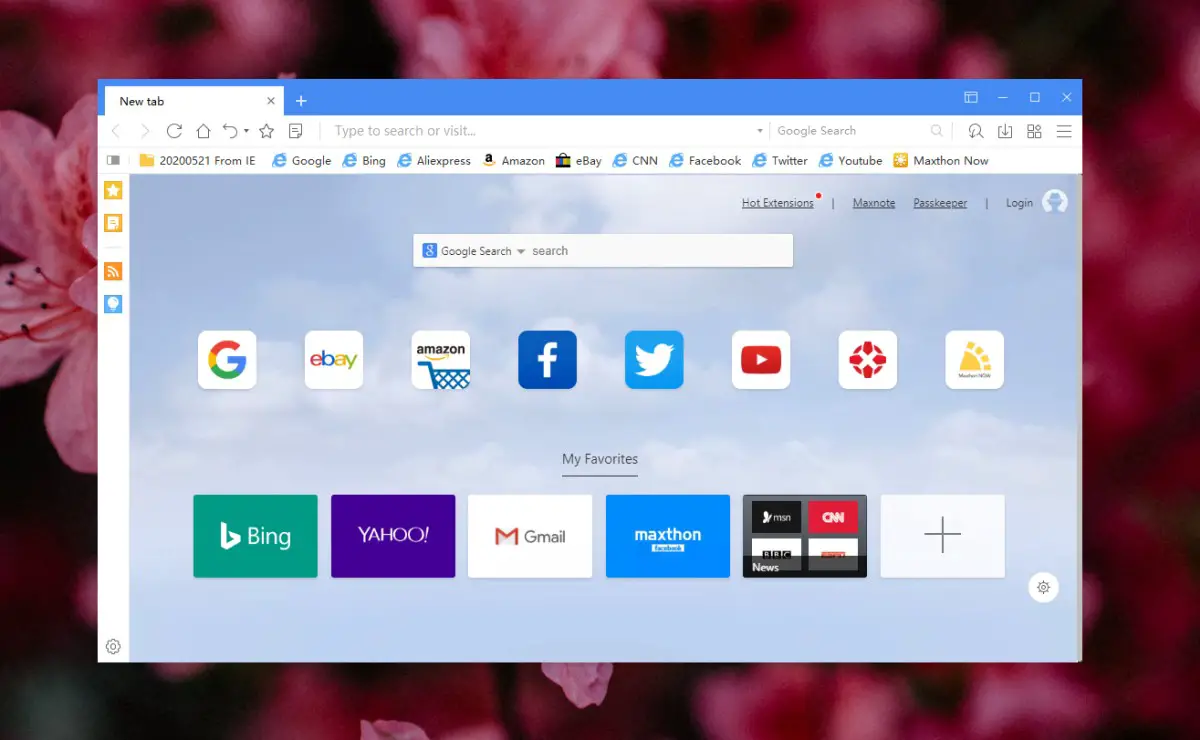The width and height of the screenshot is (1200, 740).
Task: Open the Twitter quick access tile
Action: (x=654, y=360)
